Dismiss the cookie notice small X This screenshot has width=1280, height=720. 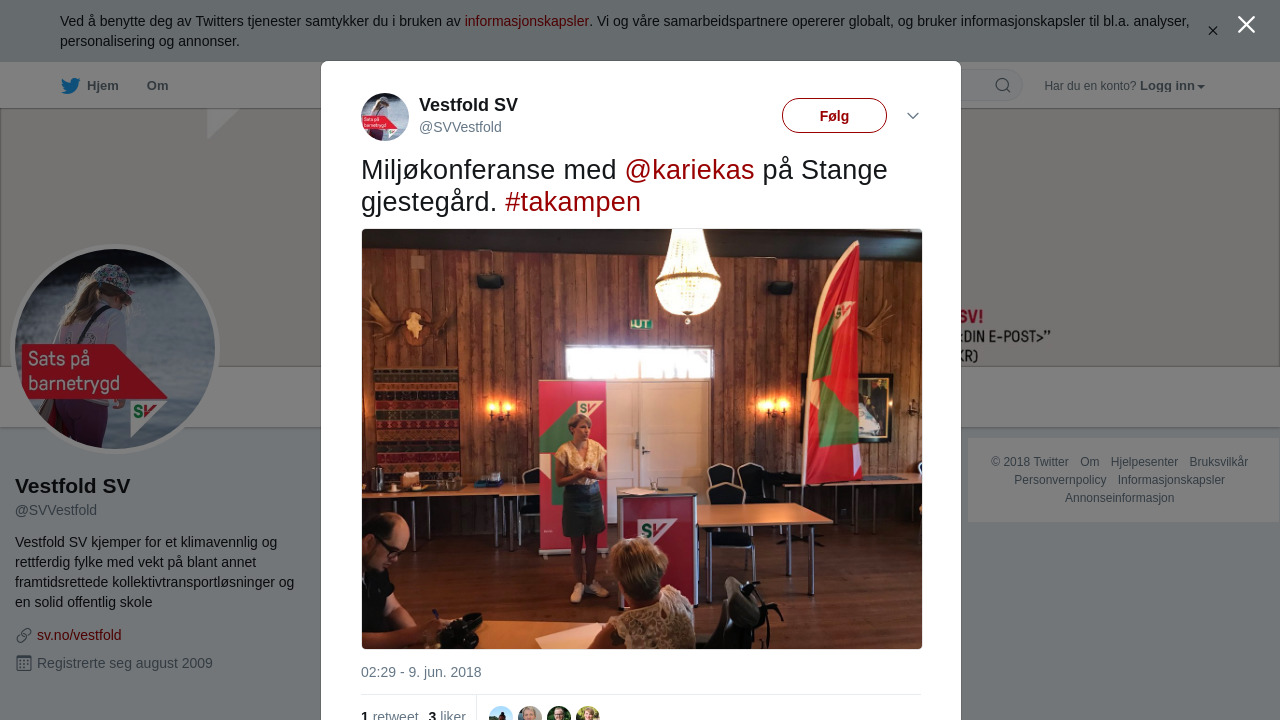pyautogui.click(x=1212, y=31)
